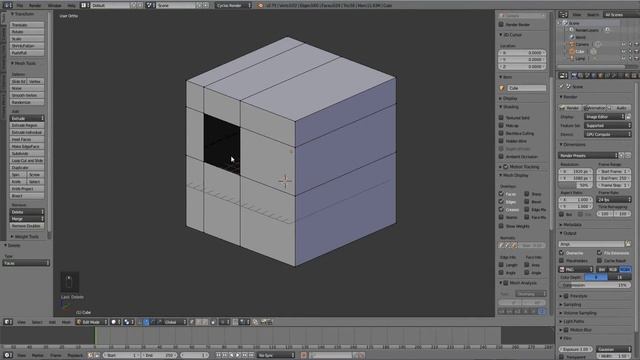
Task: Click the output path folder browse icon
Action: tap(628, 244)
